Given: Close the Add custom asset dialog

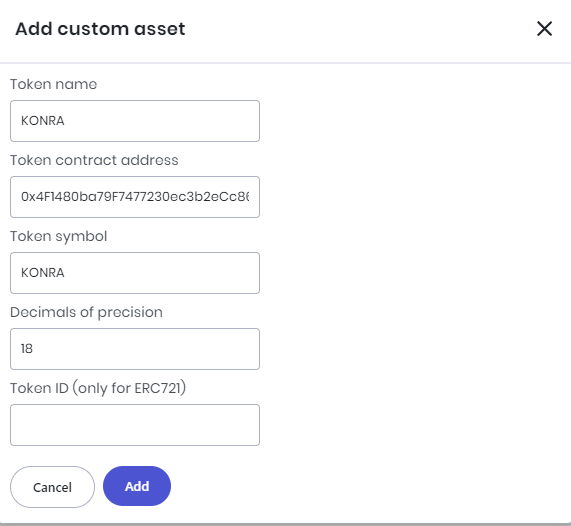Looking at the screenshot, I should pyautogui.click(x=544, y=28).
